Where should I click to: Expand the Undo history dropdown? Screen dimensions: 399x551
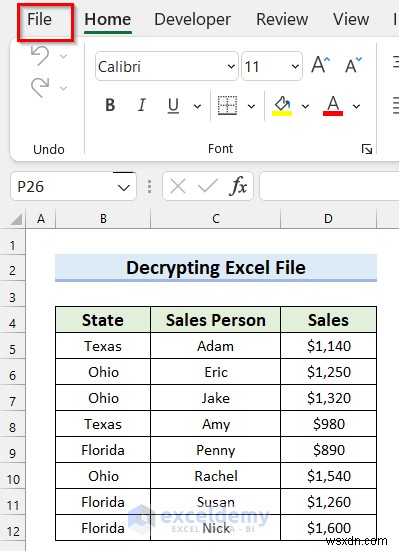pos(63,56)
